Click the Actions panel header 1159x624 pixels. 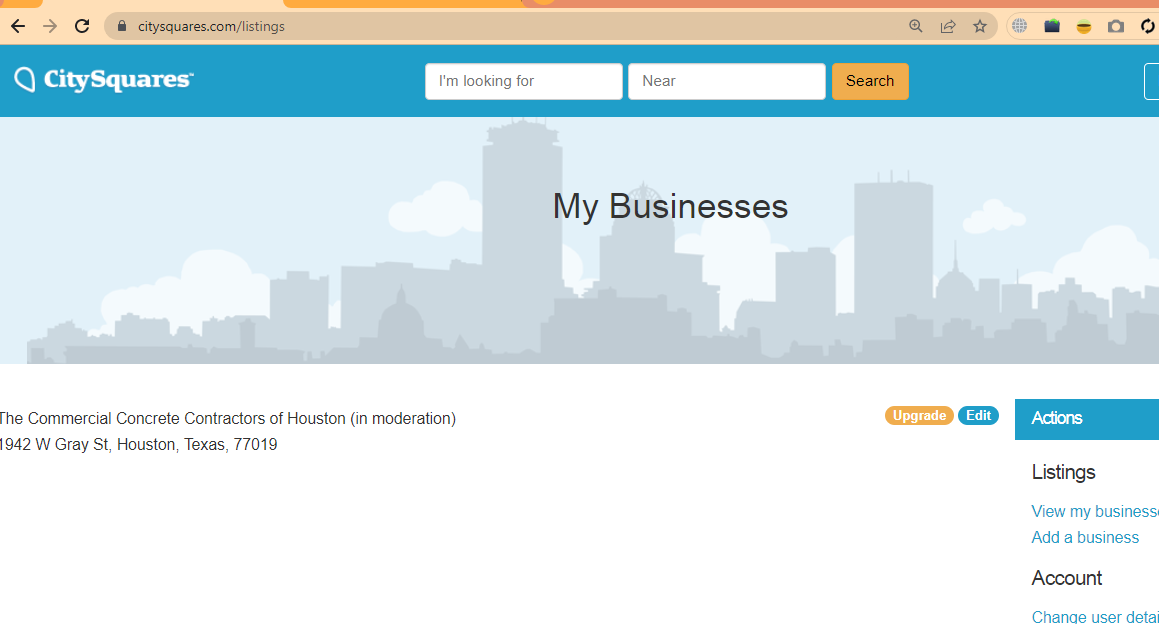pyautogui.click(x=1087, y=419)
